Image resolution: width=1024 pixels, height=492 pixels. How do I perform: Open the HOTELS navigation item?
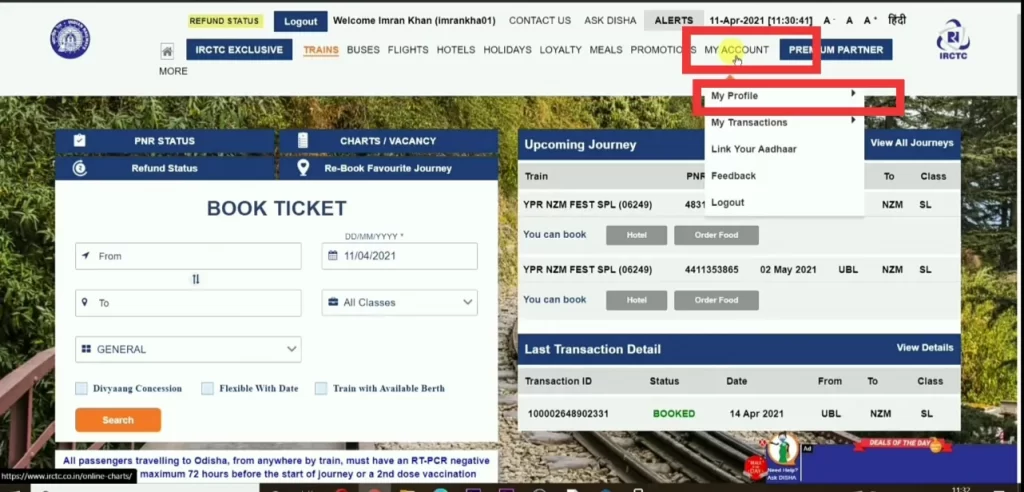(456, 50)
